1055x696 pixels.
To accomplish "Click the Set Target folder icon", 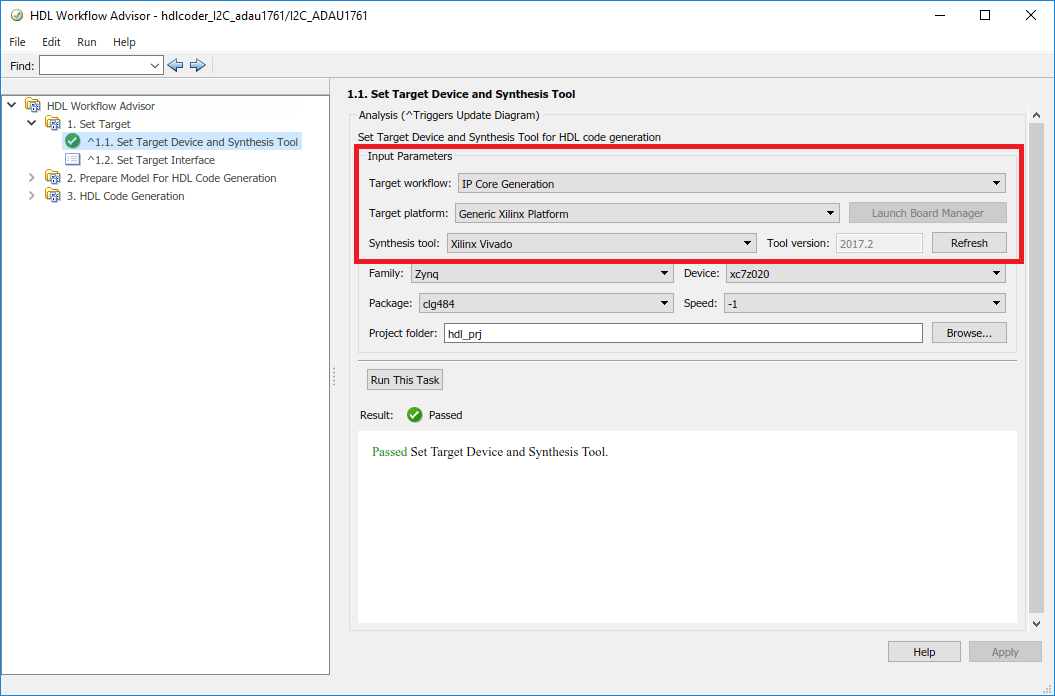I will tap(53, 124).
